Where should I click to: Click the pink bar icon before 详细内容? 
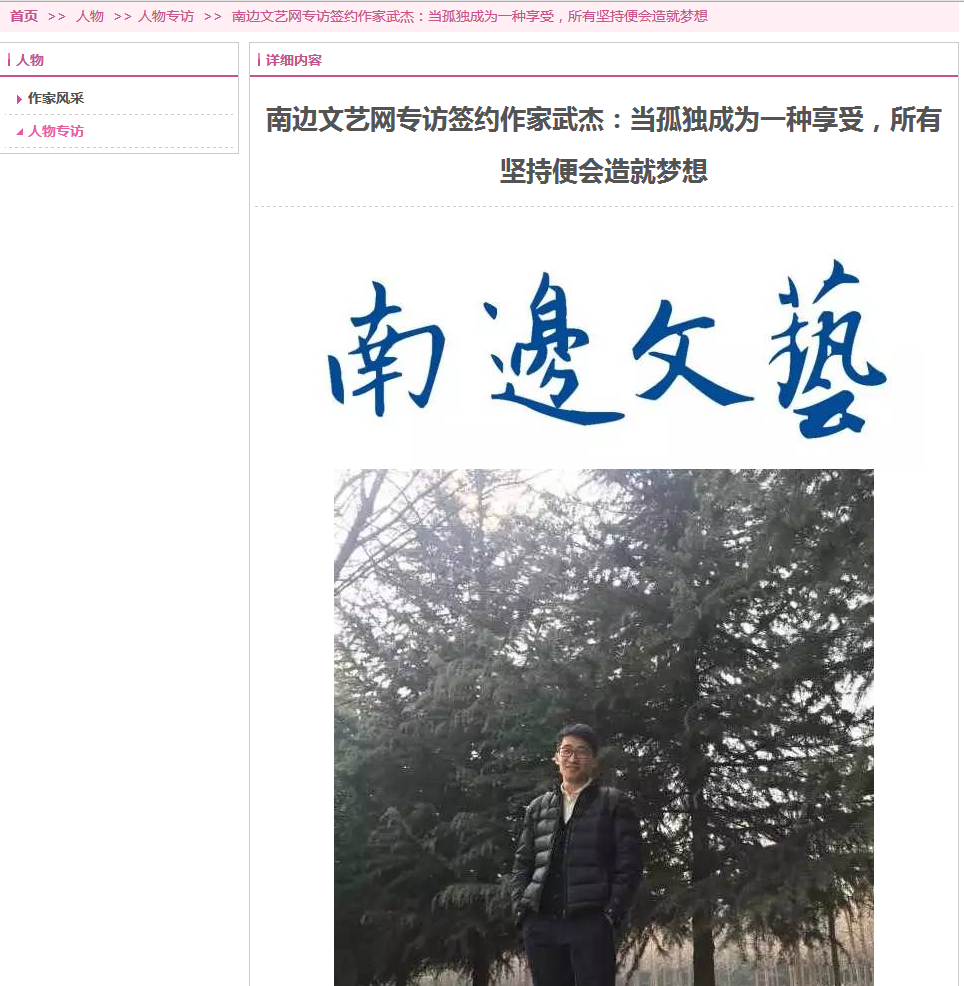(259, 60)
